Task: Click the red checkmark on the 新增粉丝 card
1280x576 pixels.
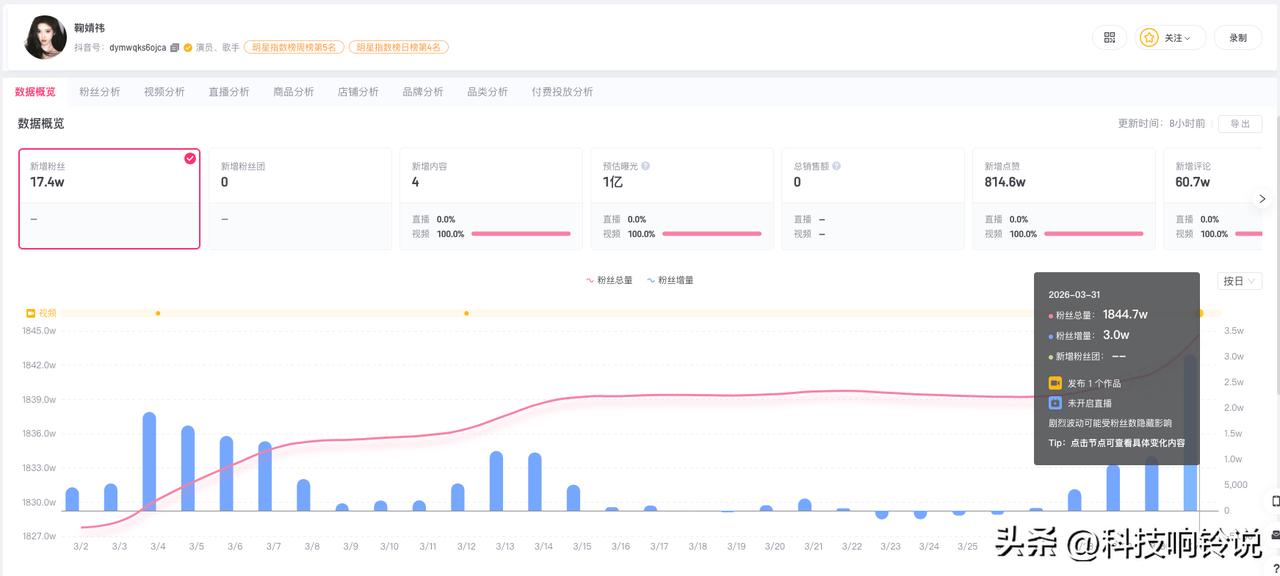Action: [x=190, y=157]
